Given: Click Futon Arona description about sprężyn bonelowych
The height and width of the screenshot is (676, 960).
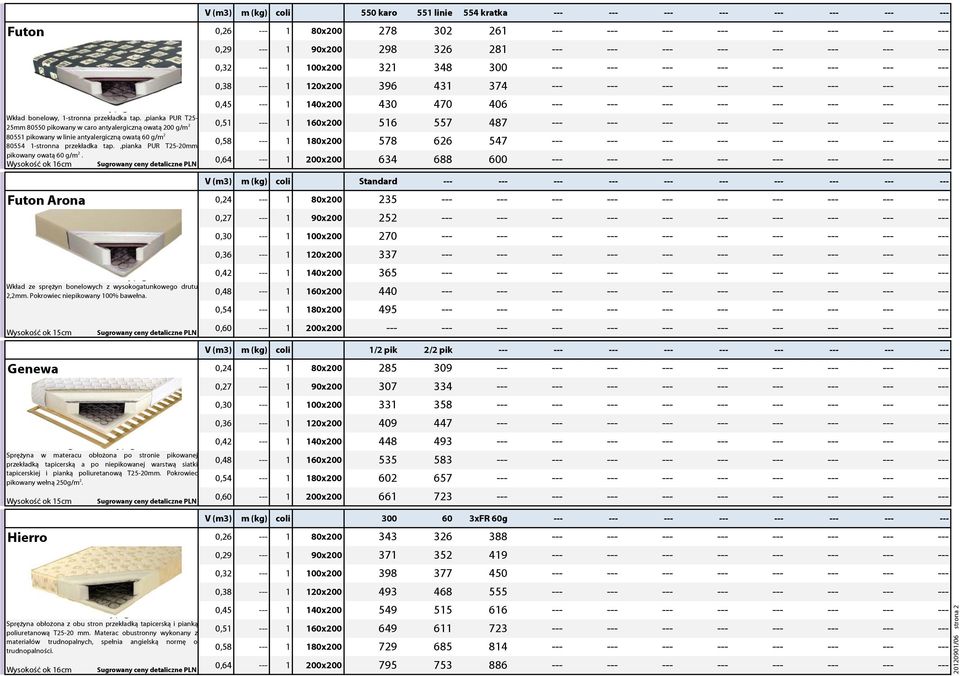Looking at the screenshot, I should point(102,291).
